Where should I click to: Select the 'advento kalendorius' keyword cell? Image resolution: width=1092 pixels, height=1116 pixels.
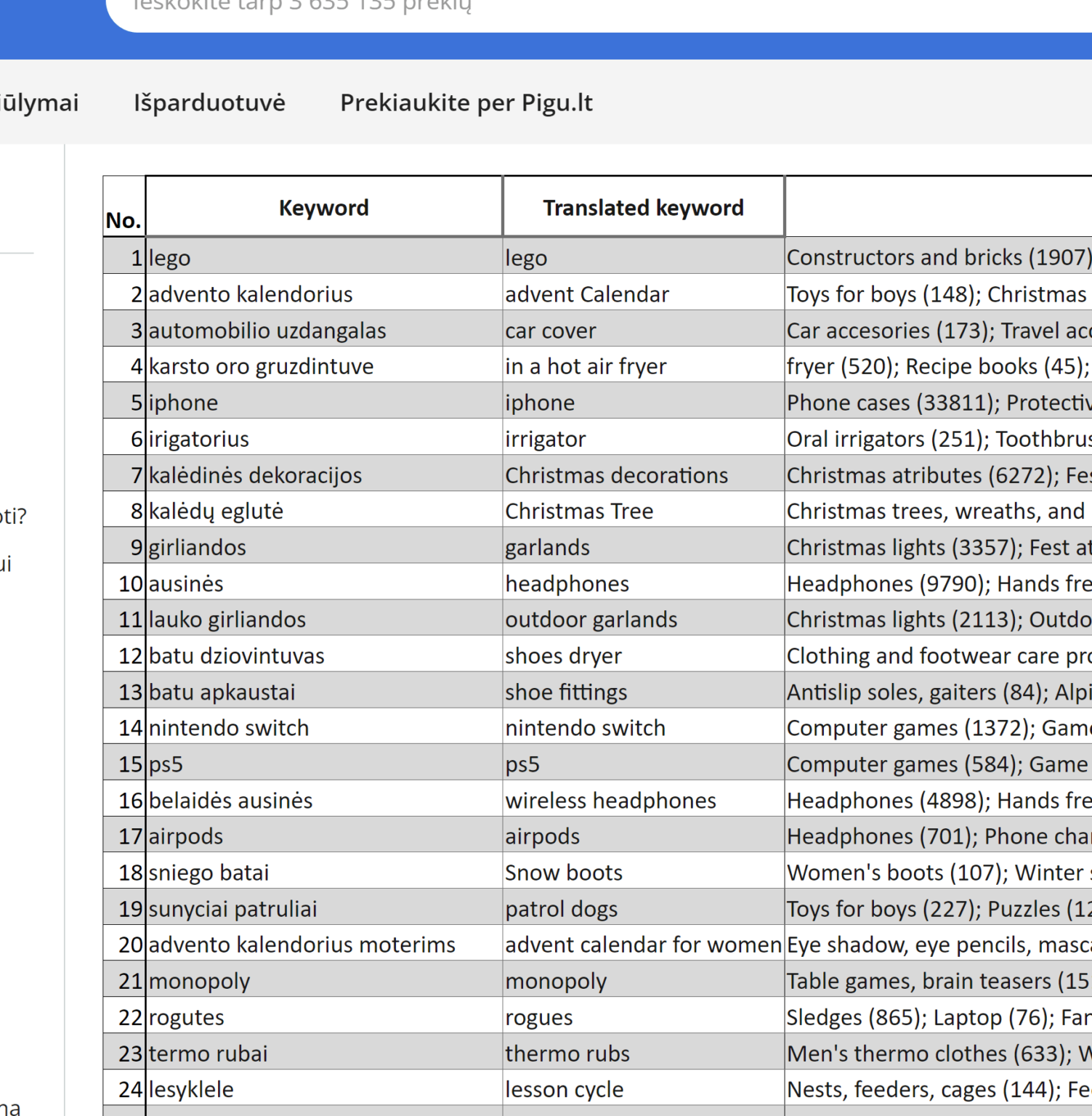point(324,292)
